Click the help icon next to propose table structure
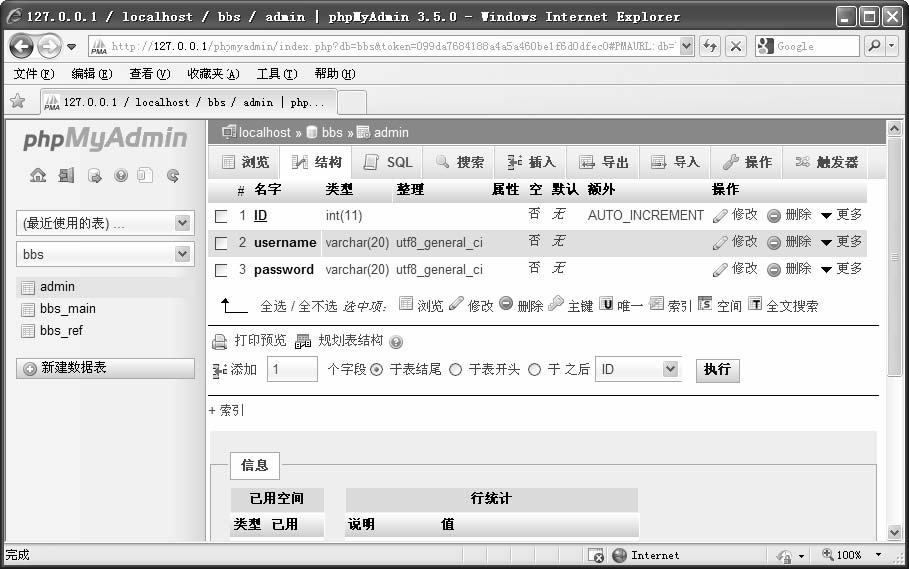Screen dimensions: 909x569 [396, 342]
